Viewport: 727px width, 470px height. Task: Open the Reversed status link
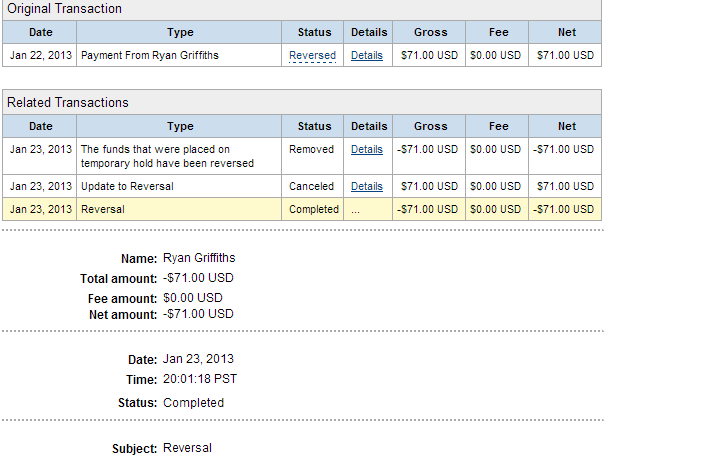(312, 56)
